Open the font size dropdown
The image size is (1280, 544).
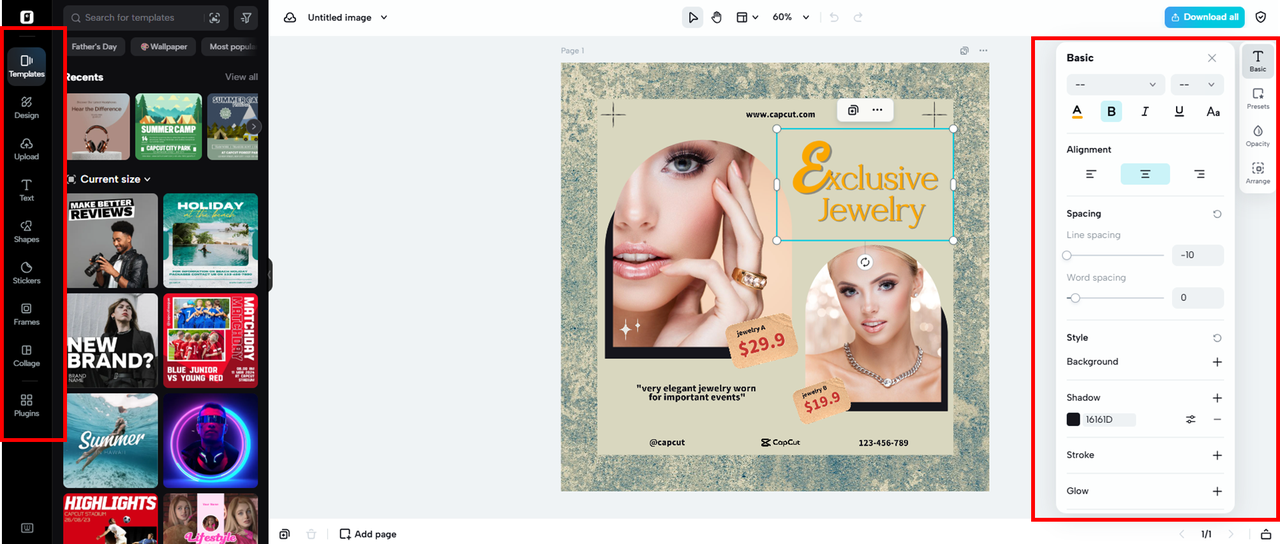(1197, 85)
